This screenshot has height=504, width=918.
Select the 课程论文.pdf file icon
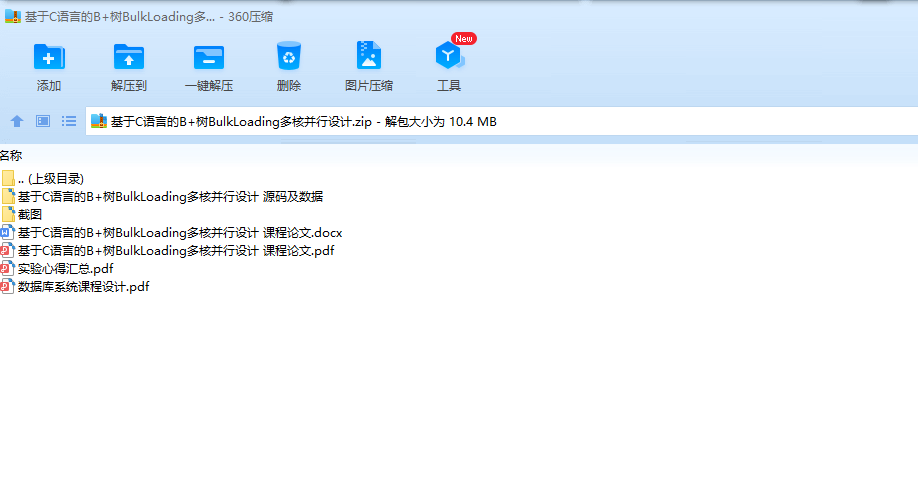tap(8, 251)
